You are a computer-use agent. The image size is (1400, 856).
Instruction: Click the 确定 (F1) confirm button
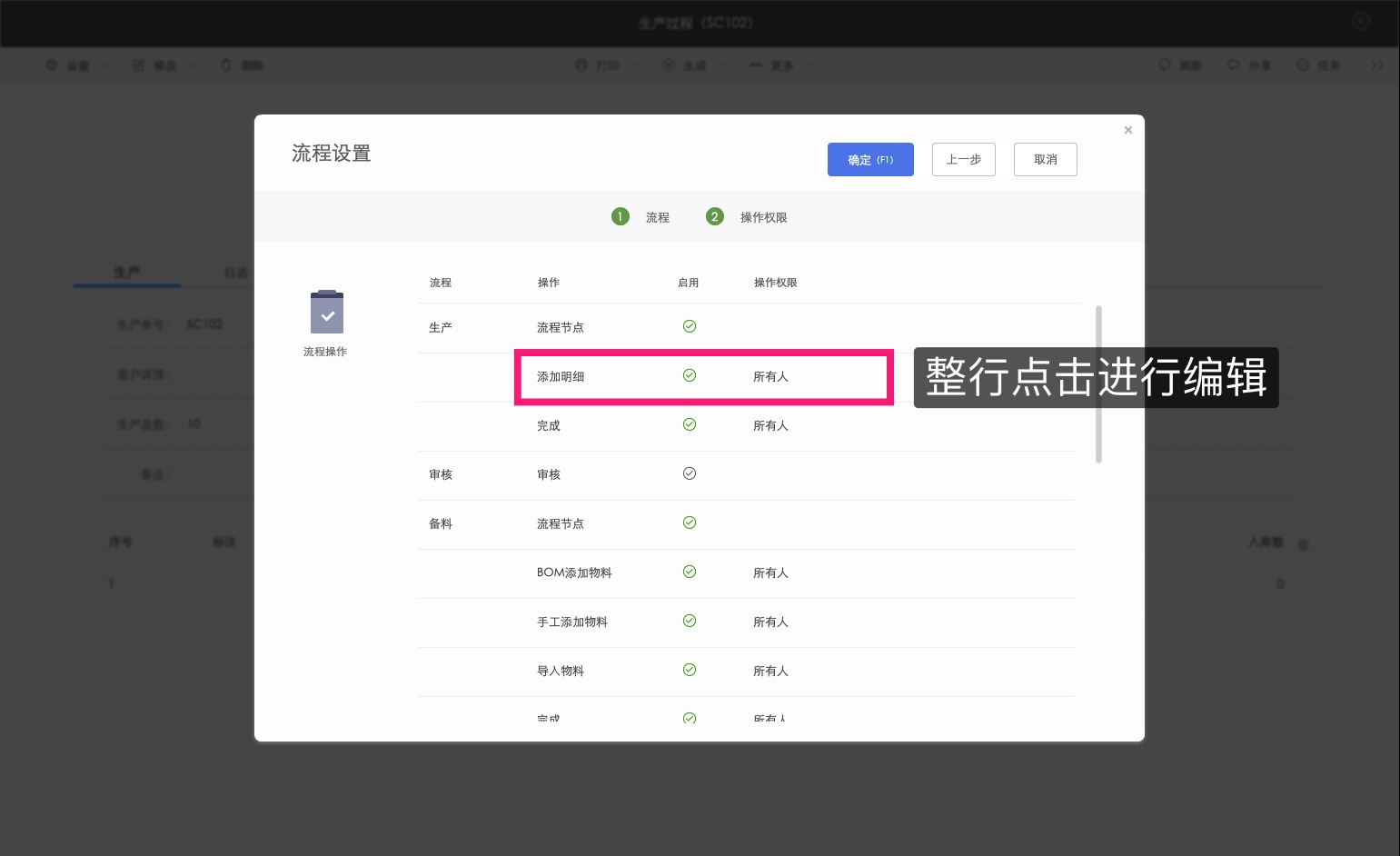(x=869, y=159)
